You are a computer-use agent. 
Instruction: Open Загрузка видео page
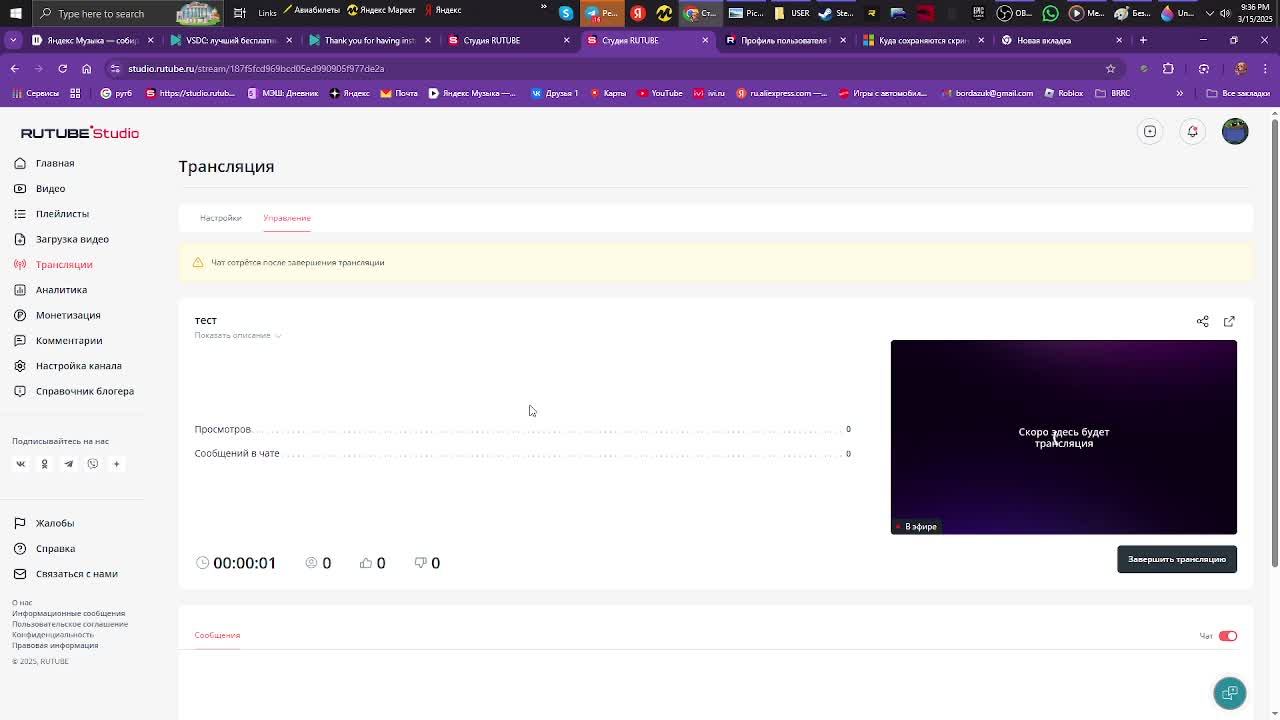[x=72, y=239]
